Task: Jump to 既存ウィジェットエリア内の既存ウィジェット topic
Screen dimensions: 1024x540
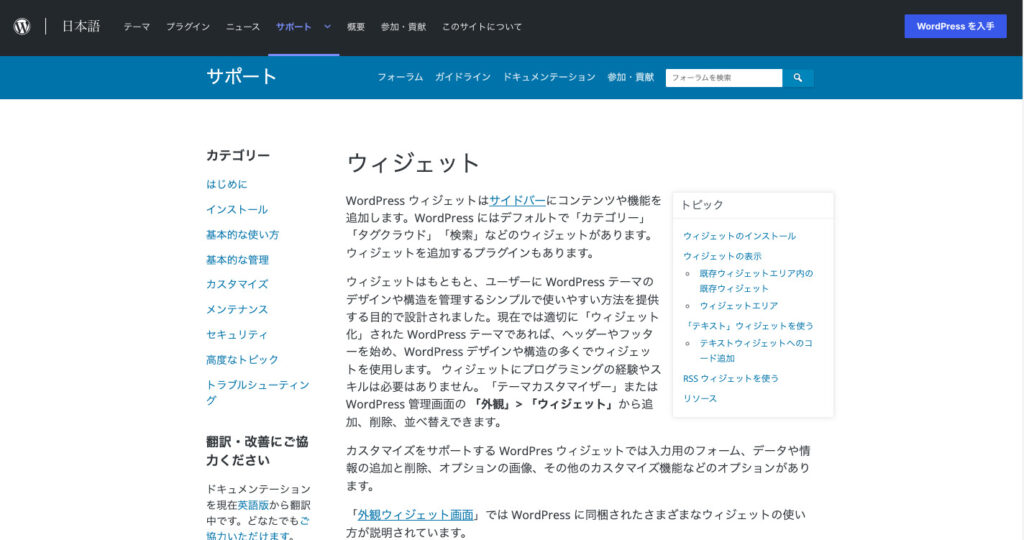Action: tap(756, 281)
